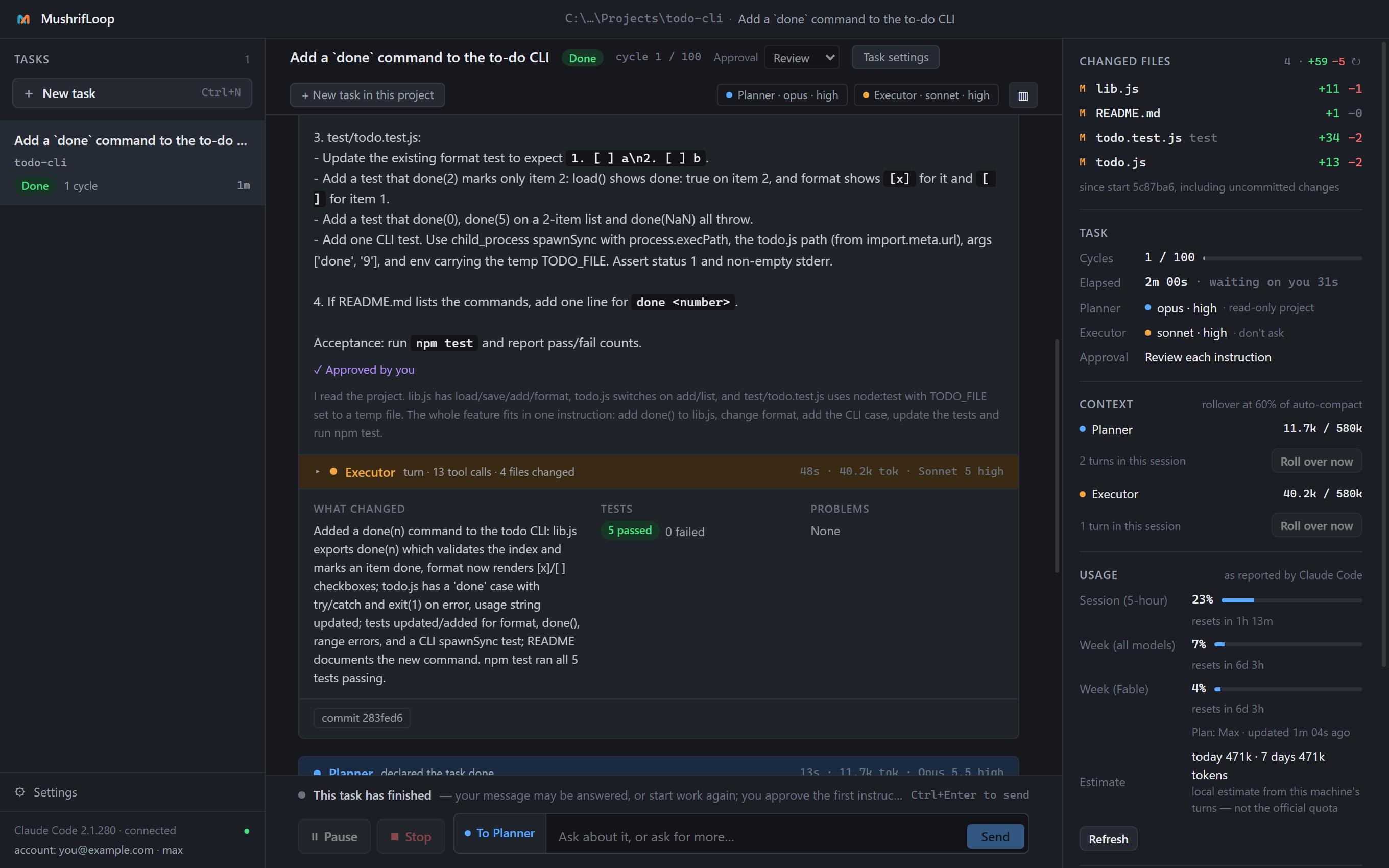Open the Approval Review dropdown
The height and width of the screenshot is (868, 1389).
[x=801, y=57]
